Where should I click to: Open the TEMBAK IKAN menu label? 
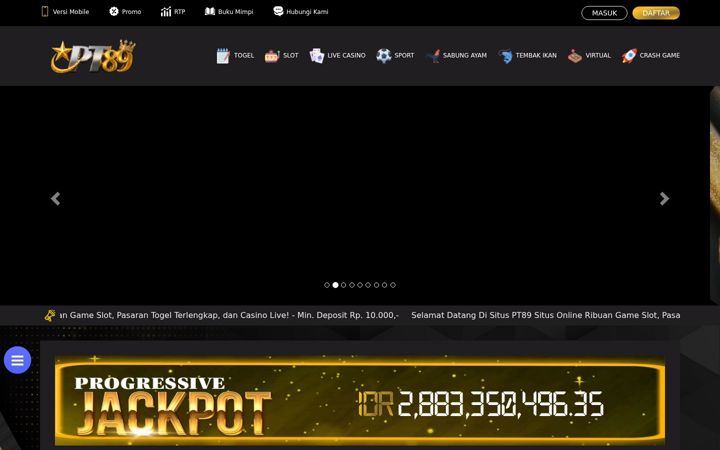[x=536, y=56]
